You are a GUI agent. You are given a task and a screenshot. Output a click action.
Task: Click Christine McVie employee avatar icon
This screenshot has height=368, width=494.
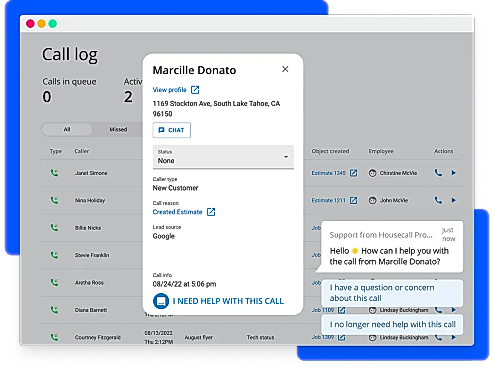tap(372, 173)
